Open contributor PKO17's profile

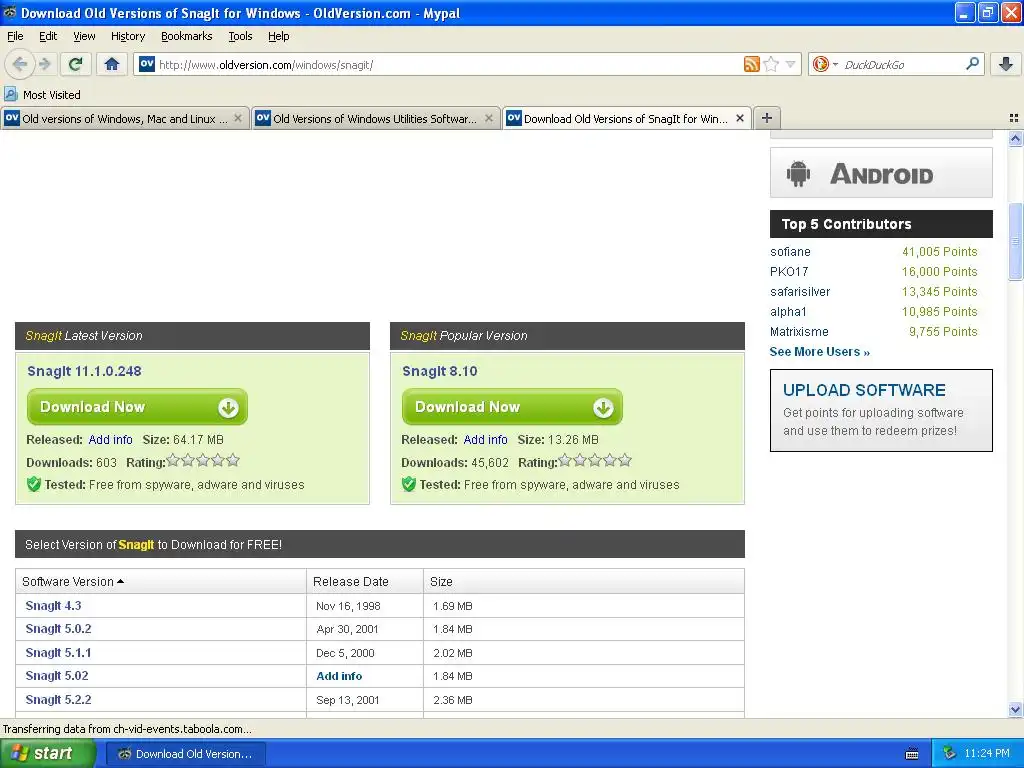[x=789, y=272]
